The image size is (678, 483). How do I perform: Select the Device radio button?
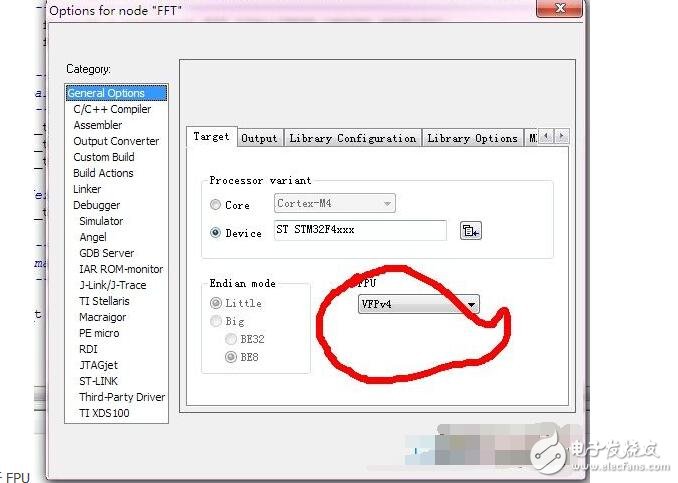point(216,233)
